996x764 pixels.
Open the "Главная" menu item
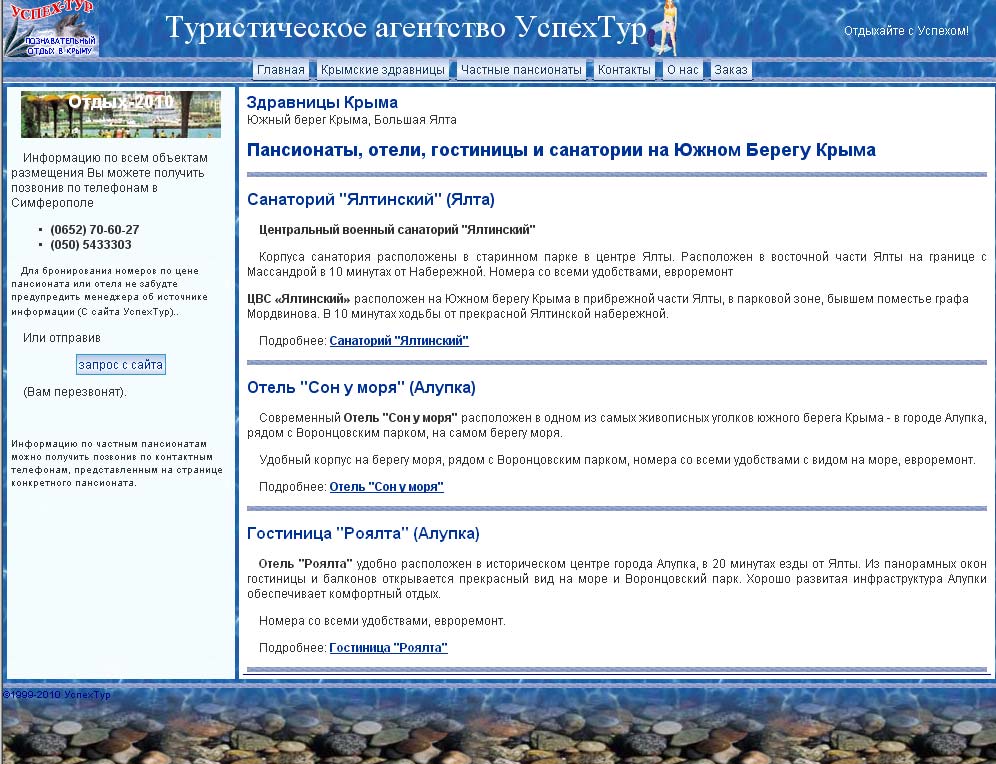click(282, 69)
